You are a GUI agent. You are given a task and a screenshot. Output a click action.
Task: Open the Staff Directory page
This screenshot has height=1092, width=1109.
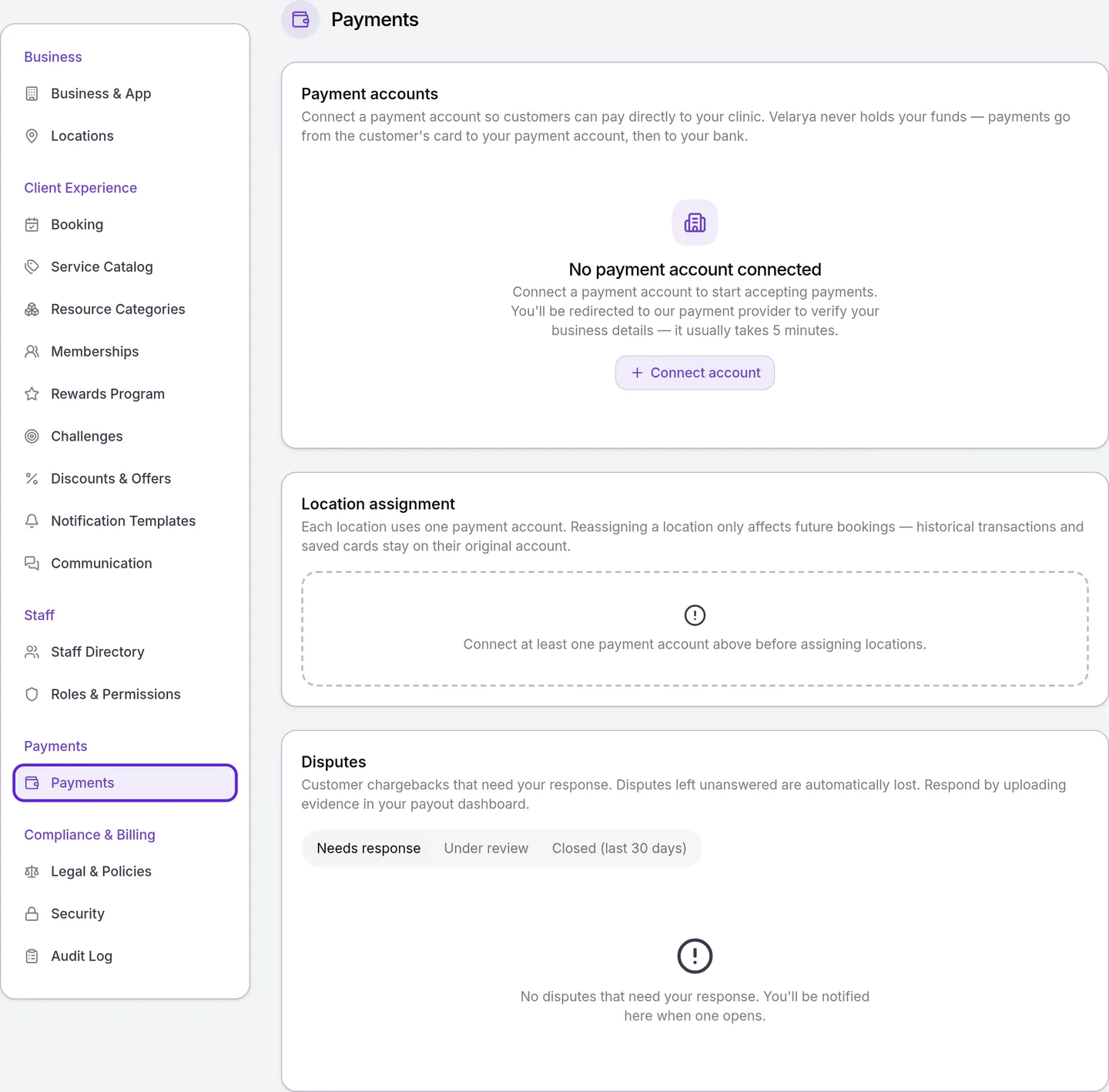tap(125, 652)
